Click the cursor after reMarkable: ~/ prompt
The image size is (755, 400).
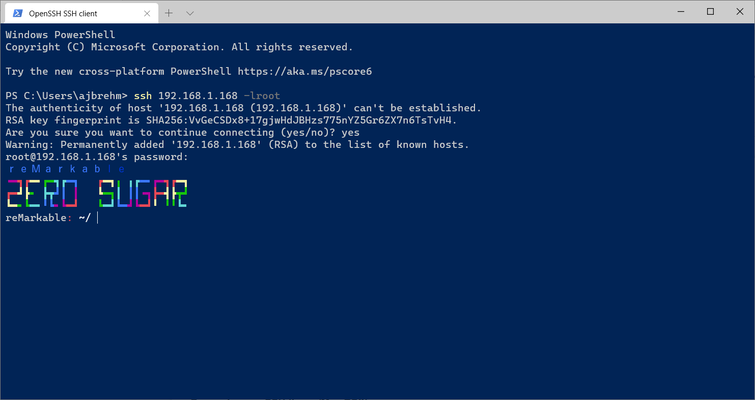point(98,218)
